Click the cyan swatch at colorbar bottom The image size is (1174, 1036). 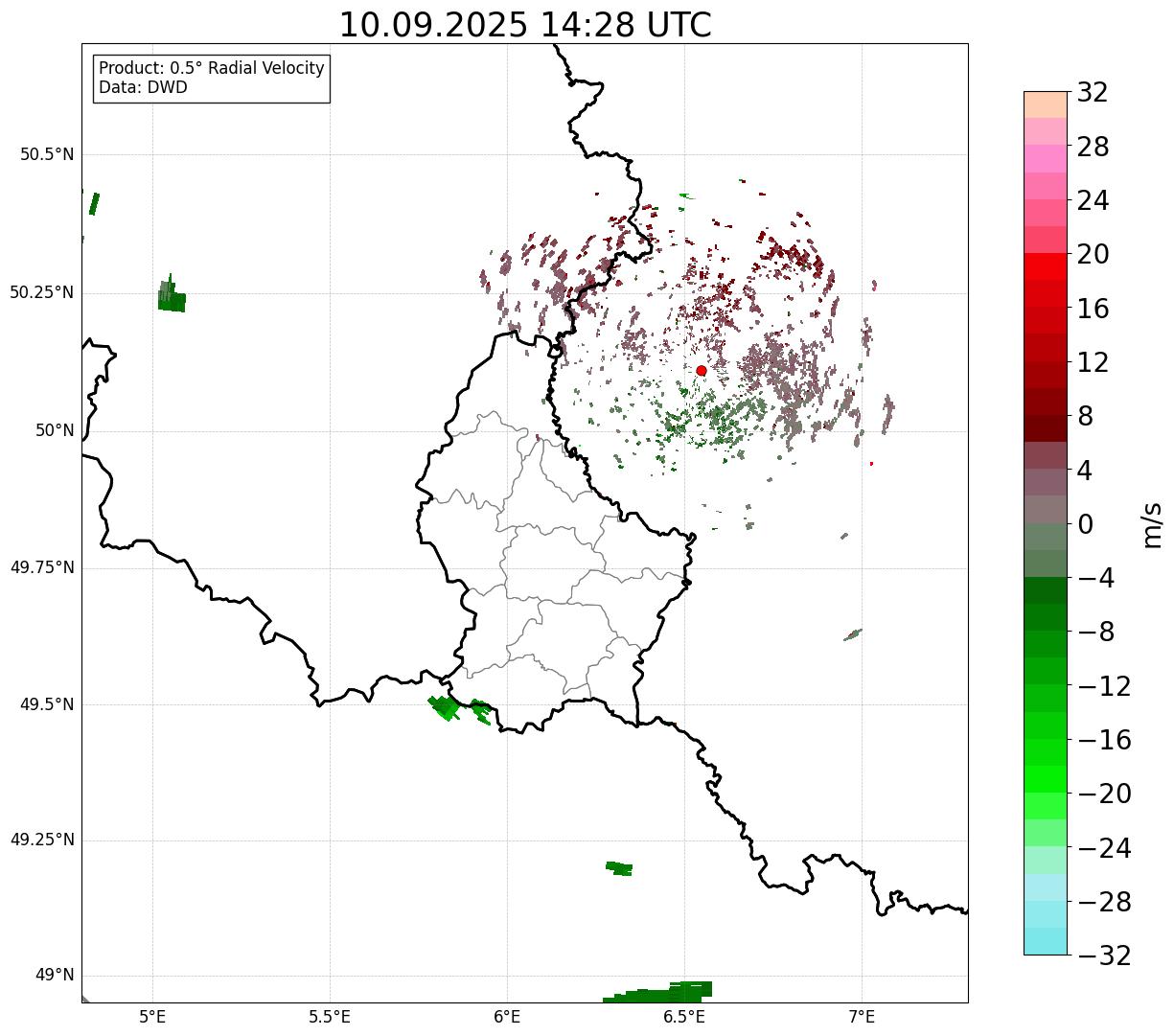tap(1046, 941)
